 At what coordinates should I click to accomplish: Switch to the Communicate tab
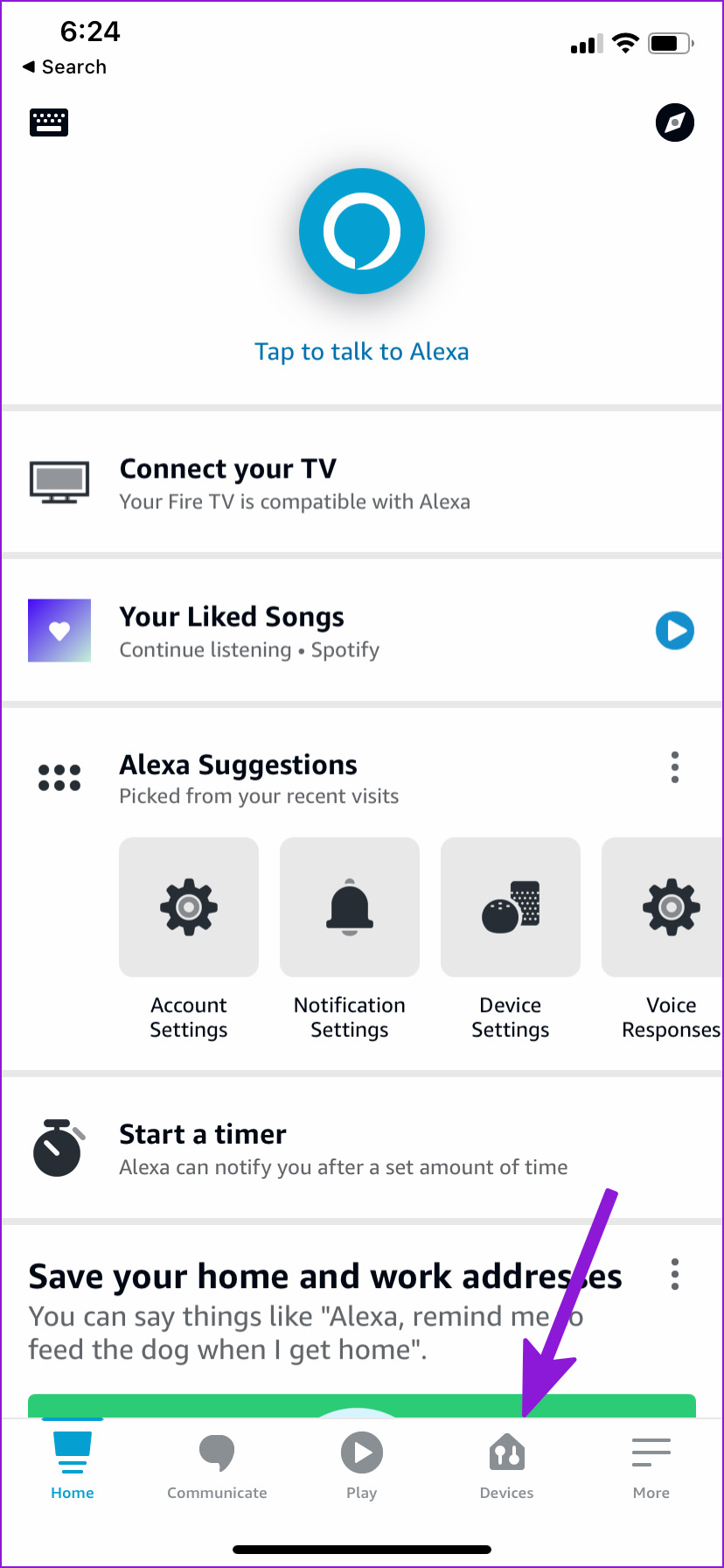(x=217, y=1466)
